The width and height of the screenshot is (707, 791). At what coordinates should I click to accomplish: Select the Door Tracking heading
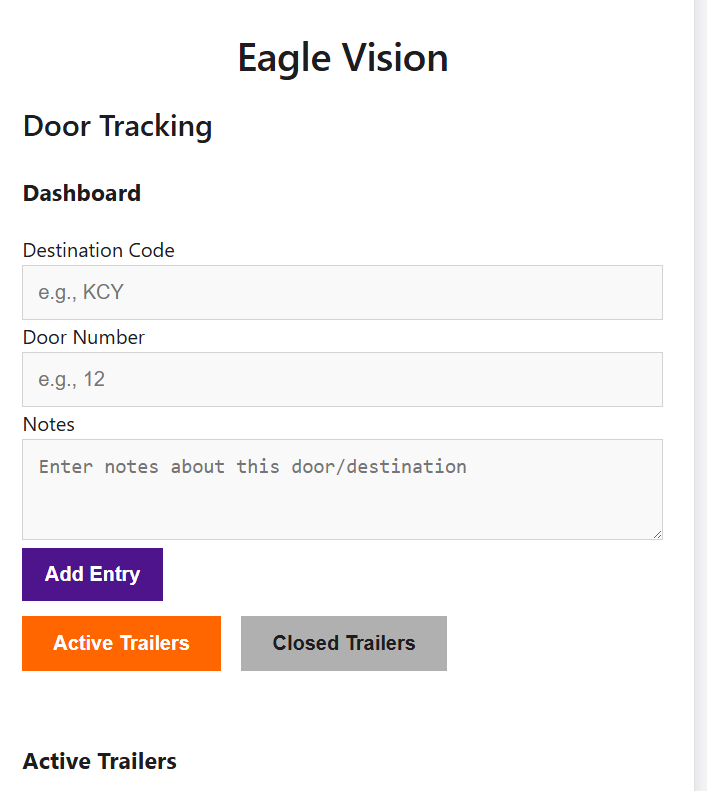(x=118, y=126)
